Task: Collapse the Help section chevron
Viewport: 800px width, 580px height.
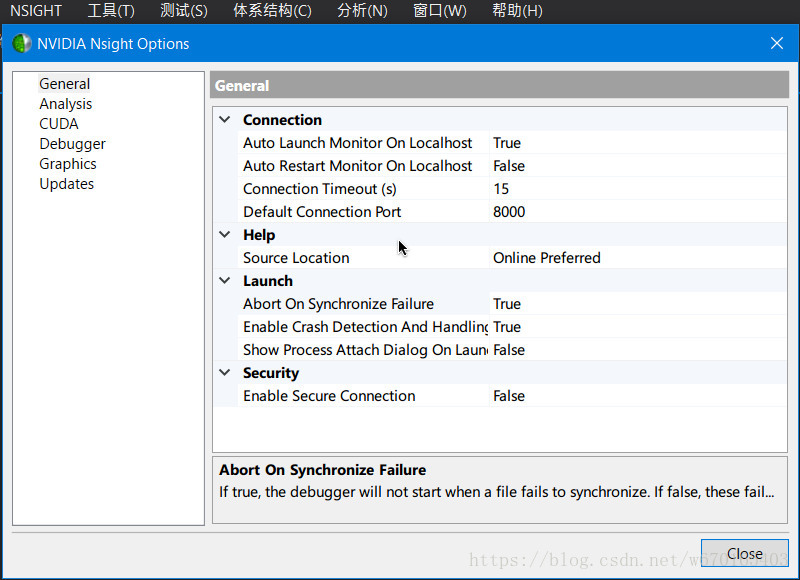Action: tap(224, 235)
